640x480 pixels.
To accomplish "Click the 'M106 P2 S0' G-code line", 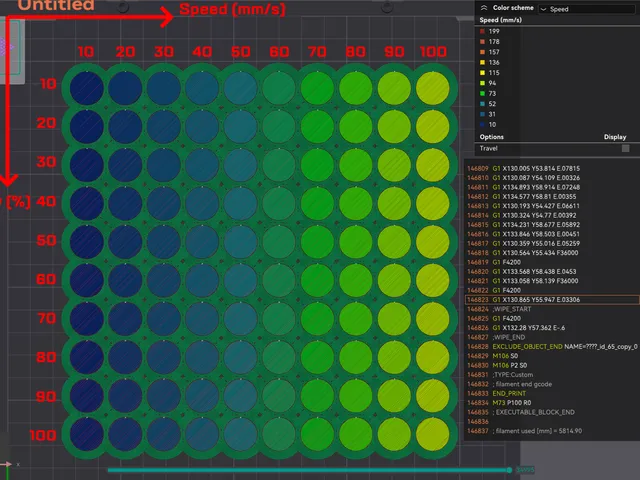I will pos(497,365).
